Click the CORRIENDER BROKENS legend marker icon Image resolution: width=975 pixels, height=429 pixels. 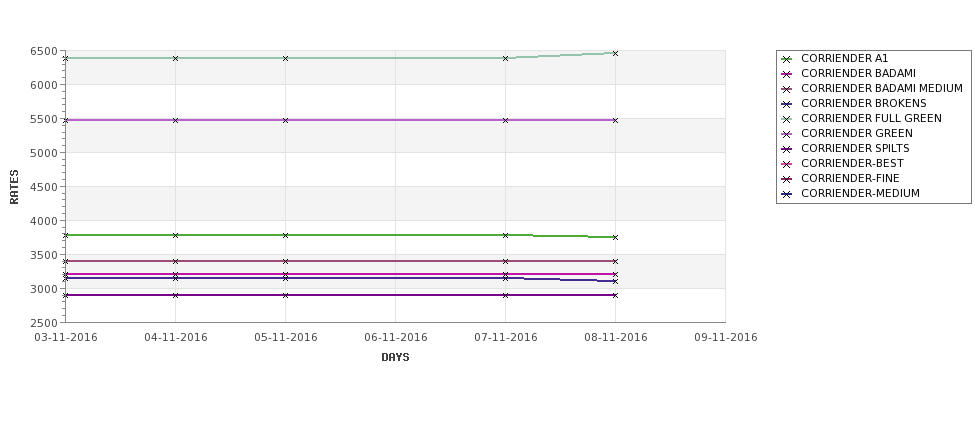pyautogui.click(x=787, y=104)
